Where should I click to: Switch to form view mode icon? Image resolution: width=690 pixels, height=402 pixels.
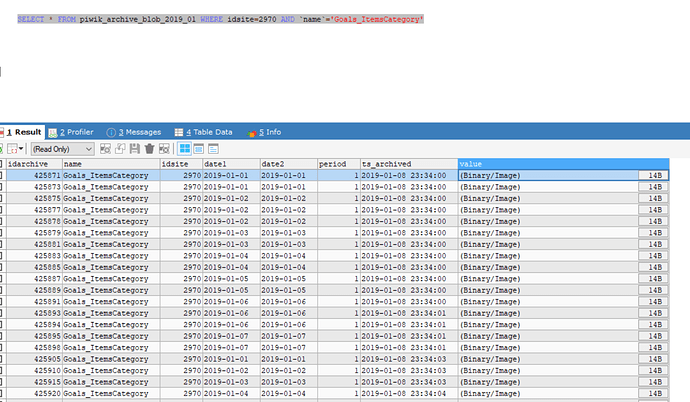tap(199, 149)
